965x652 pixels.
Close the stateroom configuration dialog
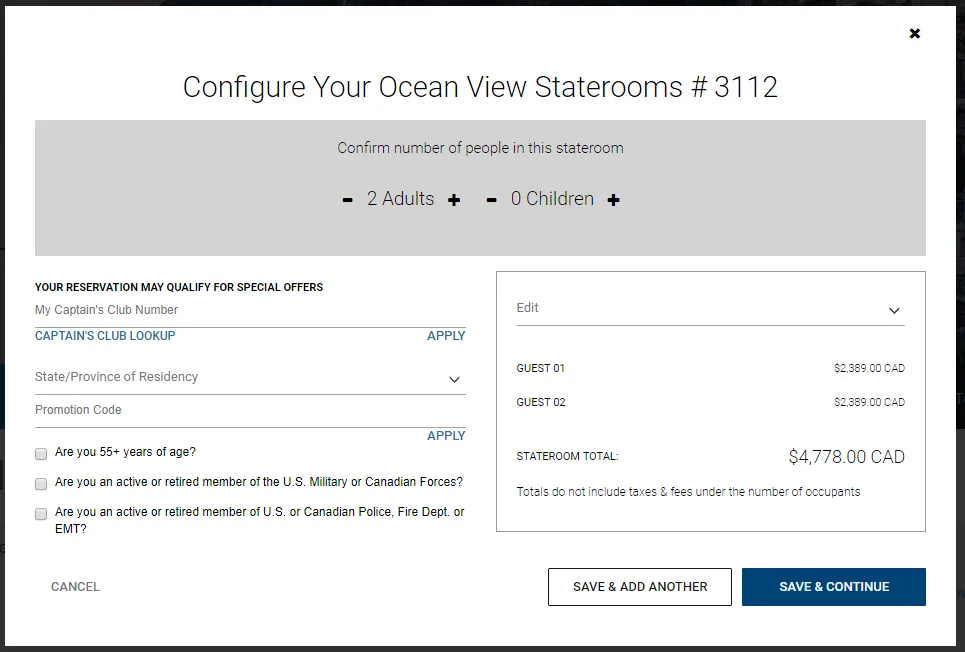pos(914,34)
